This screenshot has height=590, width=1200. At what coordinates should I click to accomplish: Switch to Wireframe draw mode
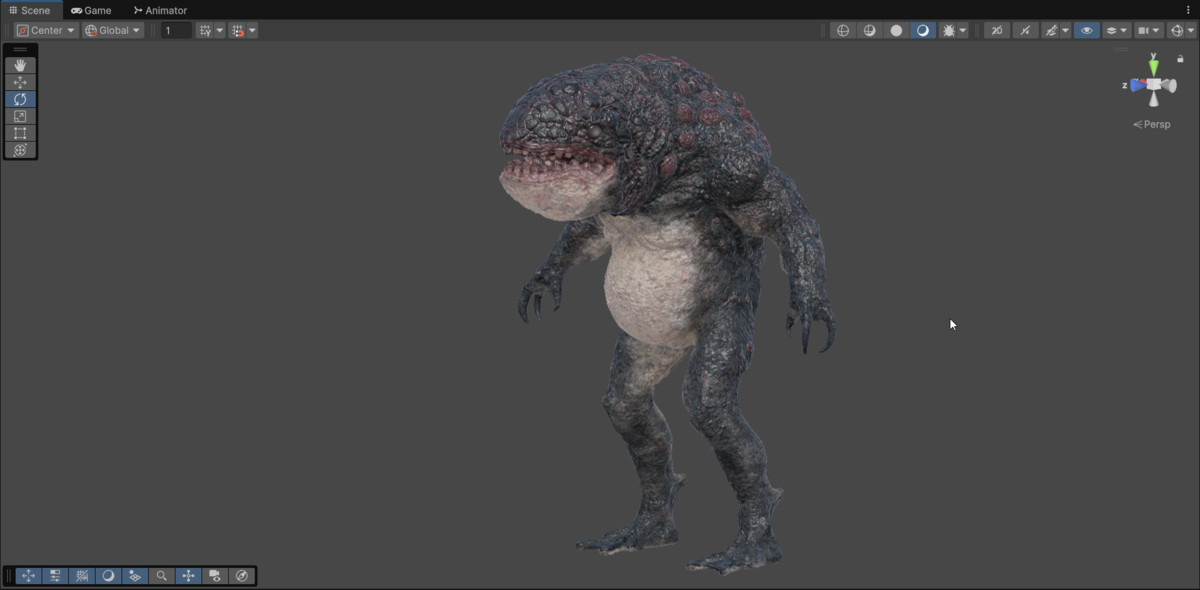pyautogui.click(x=843, y=30)
